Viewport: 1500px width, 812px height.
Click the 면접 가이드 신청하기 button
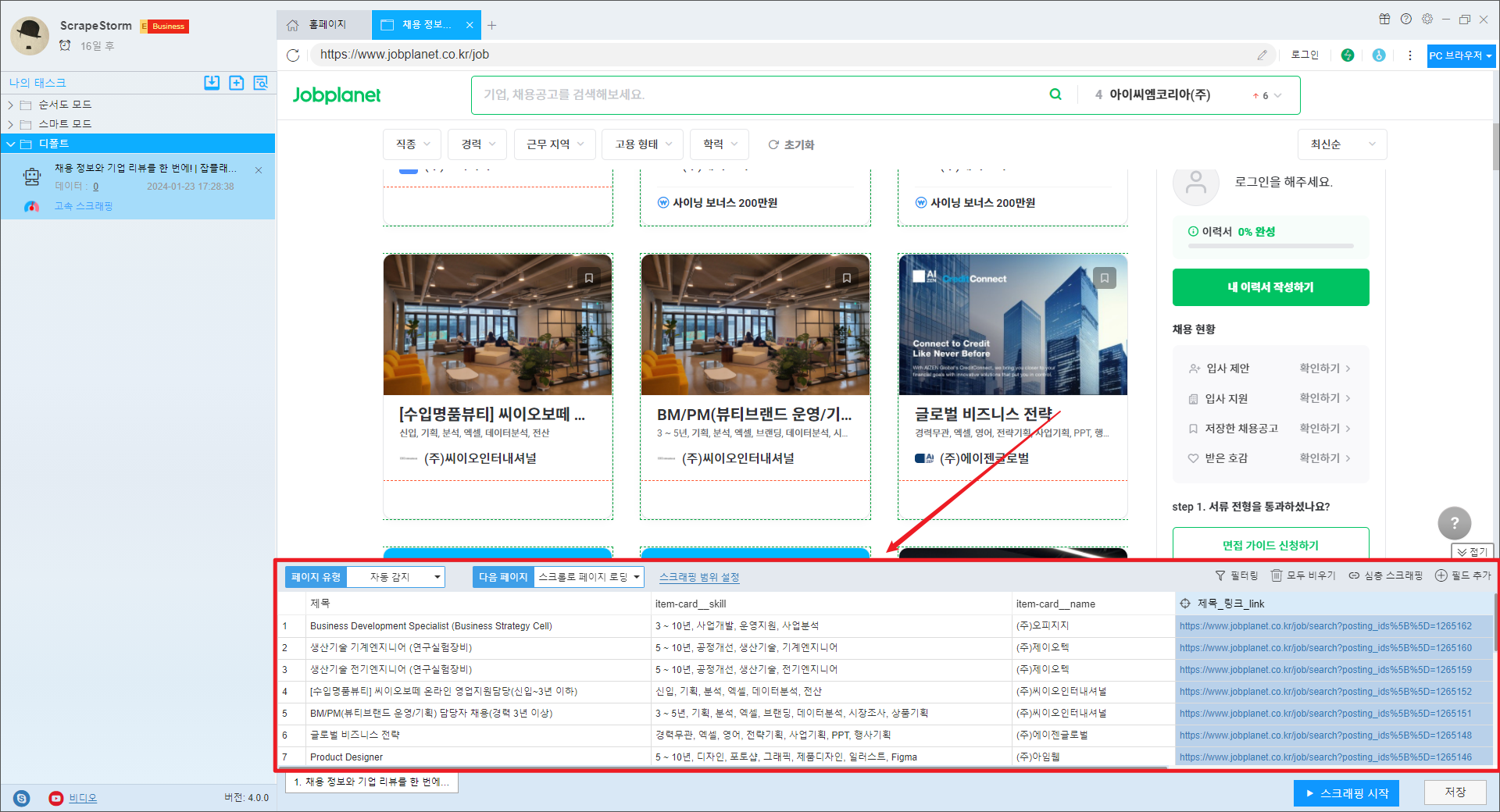pos(1270,544)
